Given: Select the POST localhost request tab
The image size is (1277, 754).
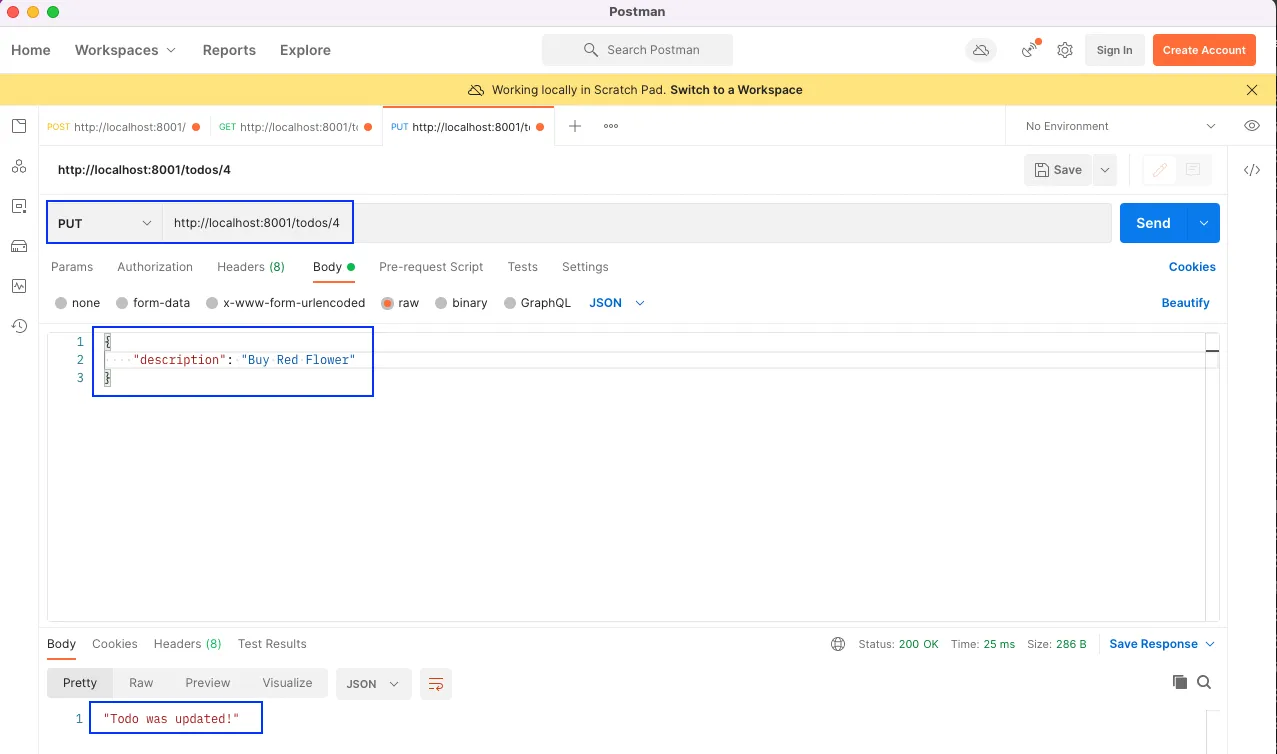Looking at the screenshot, I should pyautogui.click(x=124, y=127).
